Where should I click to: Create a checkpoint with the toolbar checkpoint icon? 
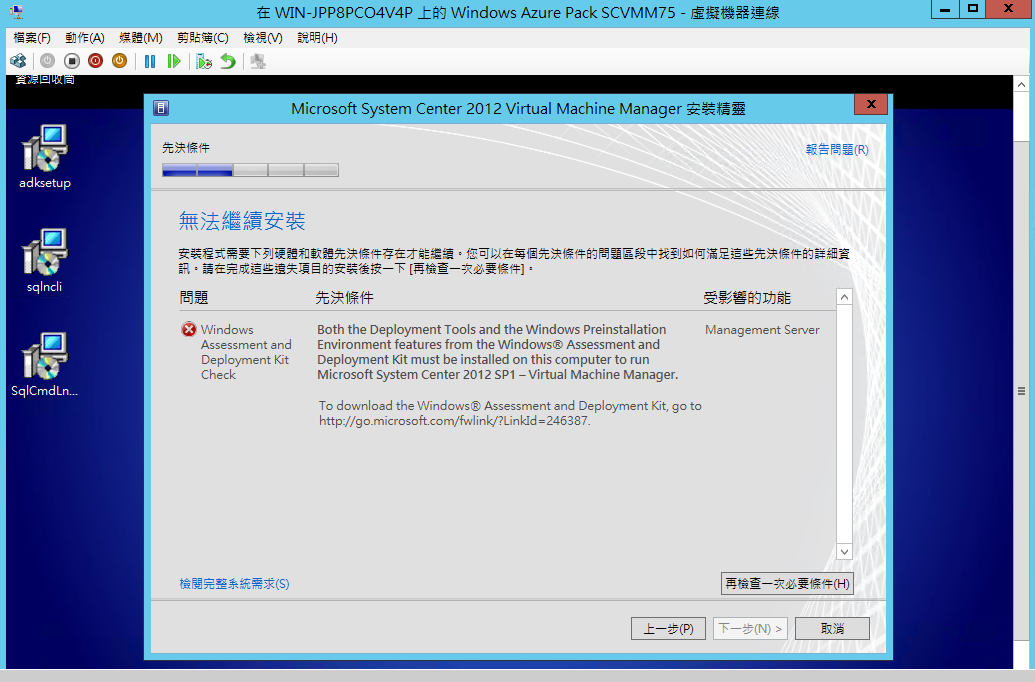[204, 61]
